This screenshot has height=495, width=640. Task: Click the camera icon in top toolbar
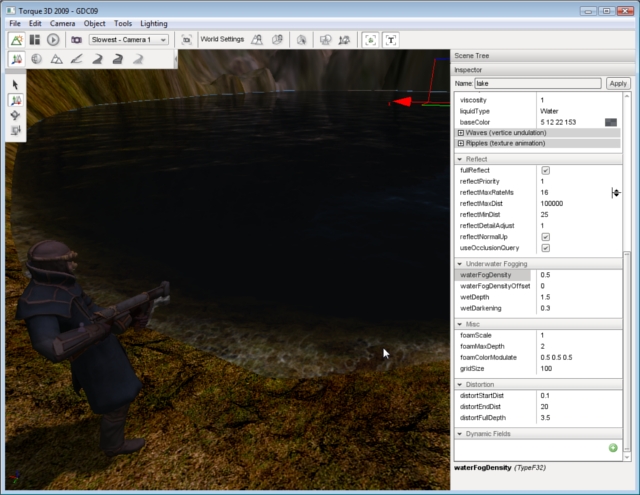pos(76,40)
